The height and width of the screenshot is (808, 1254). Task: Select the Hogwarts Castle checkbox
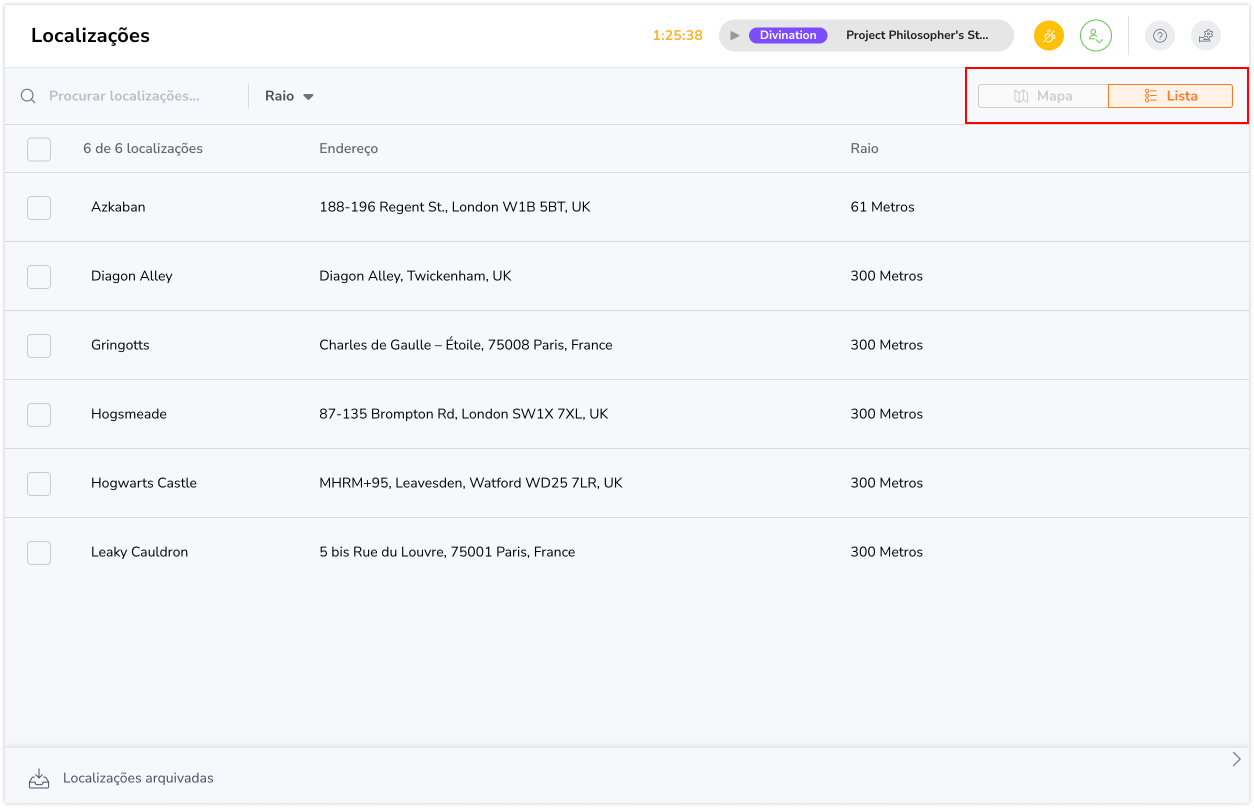pos(39,483)
